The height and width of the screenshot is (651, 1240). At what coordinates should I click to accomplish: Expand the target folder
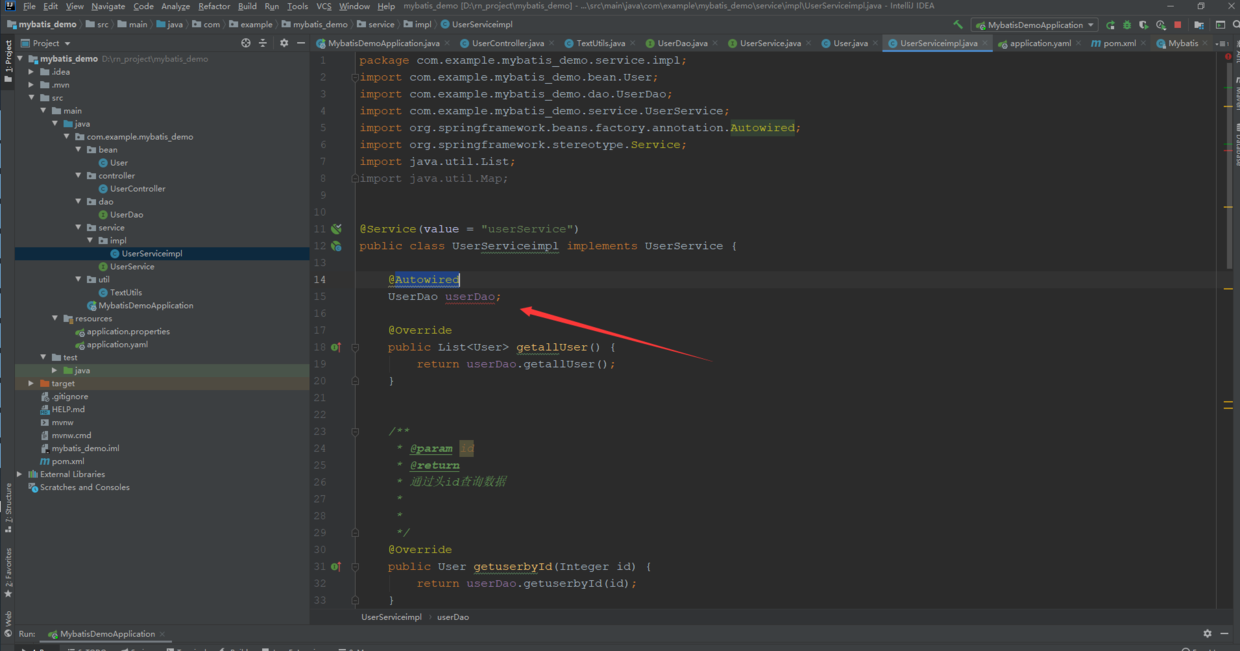click(31, 384)
